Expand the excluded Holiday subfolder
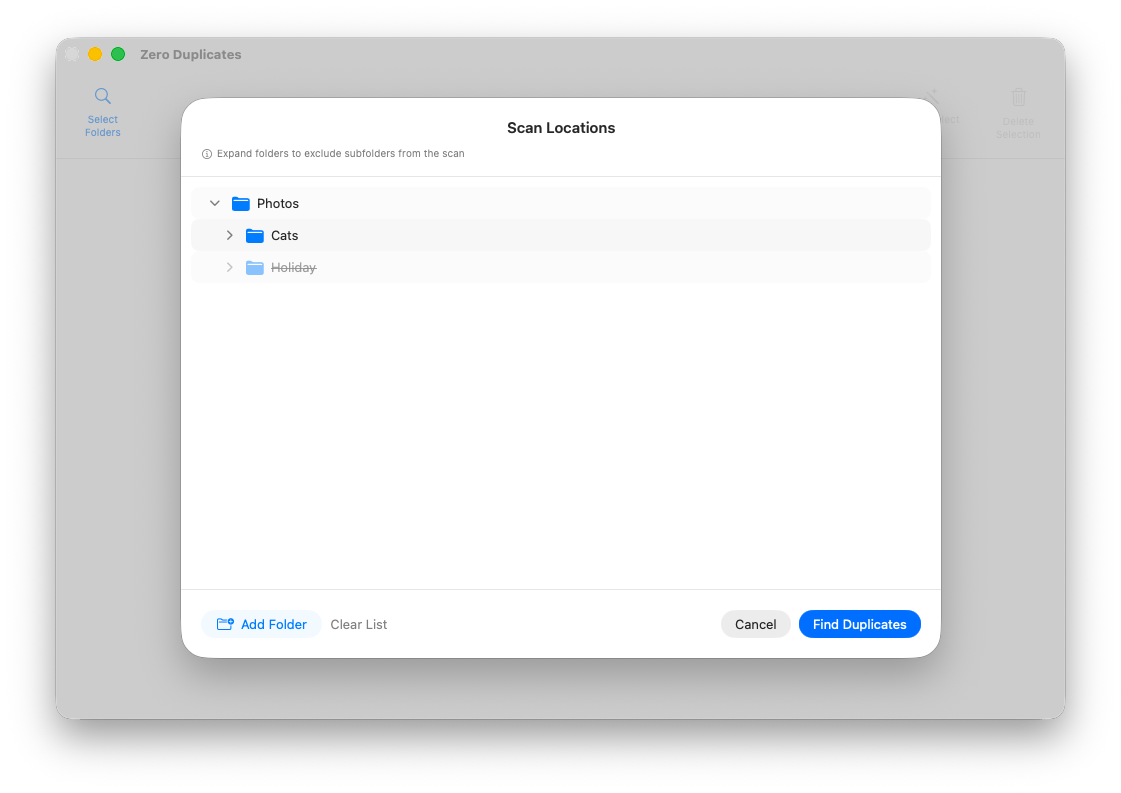The width and height of the screenshot is (1121, 793). pyautogui.click(x=229, y=268)
